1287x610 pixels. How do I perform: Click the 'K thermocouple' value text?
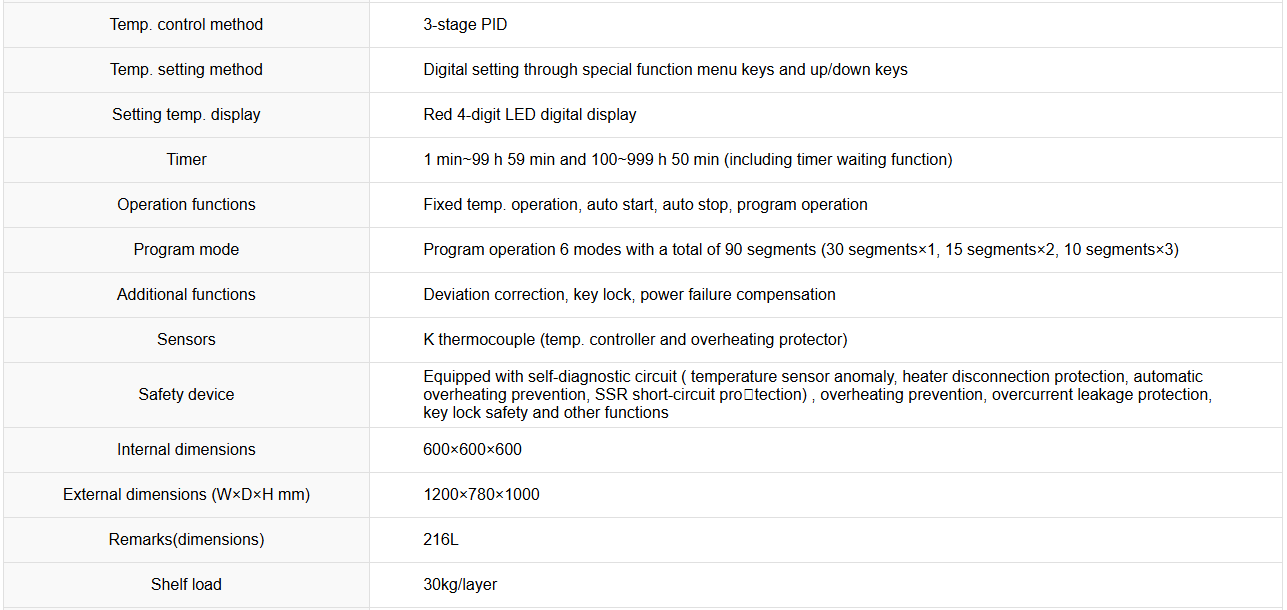pyautogui.click(x=479, y=339)
